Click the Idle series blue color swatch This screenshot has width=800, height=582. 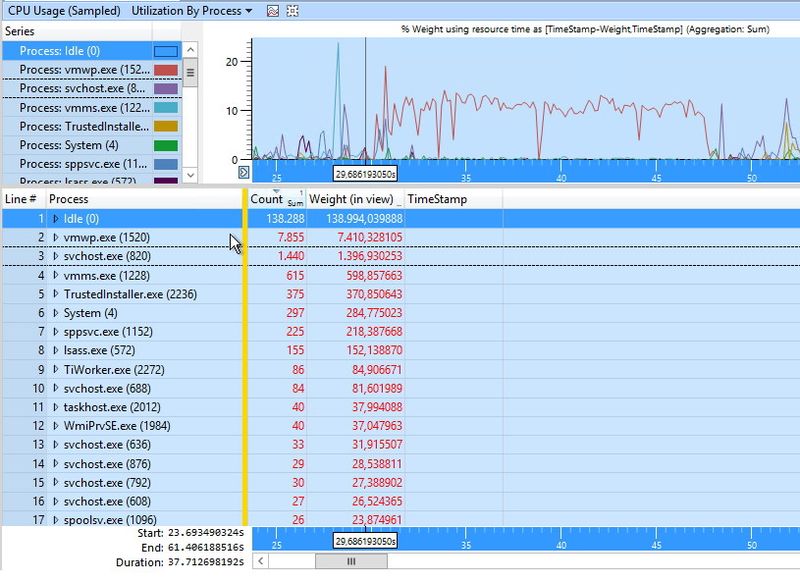click(x=166, y=51)
